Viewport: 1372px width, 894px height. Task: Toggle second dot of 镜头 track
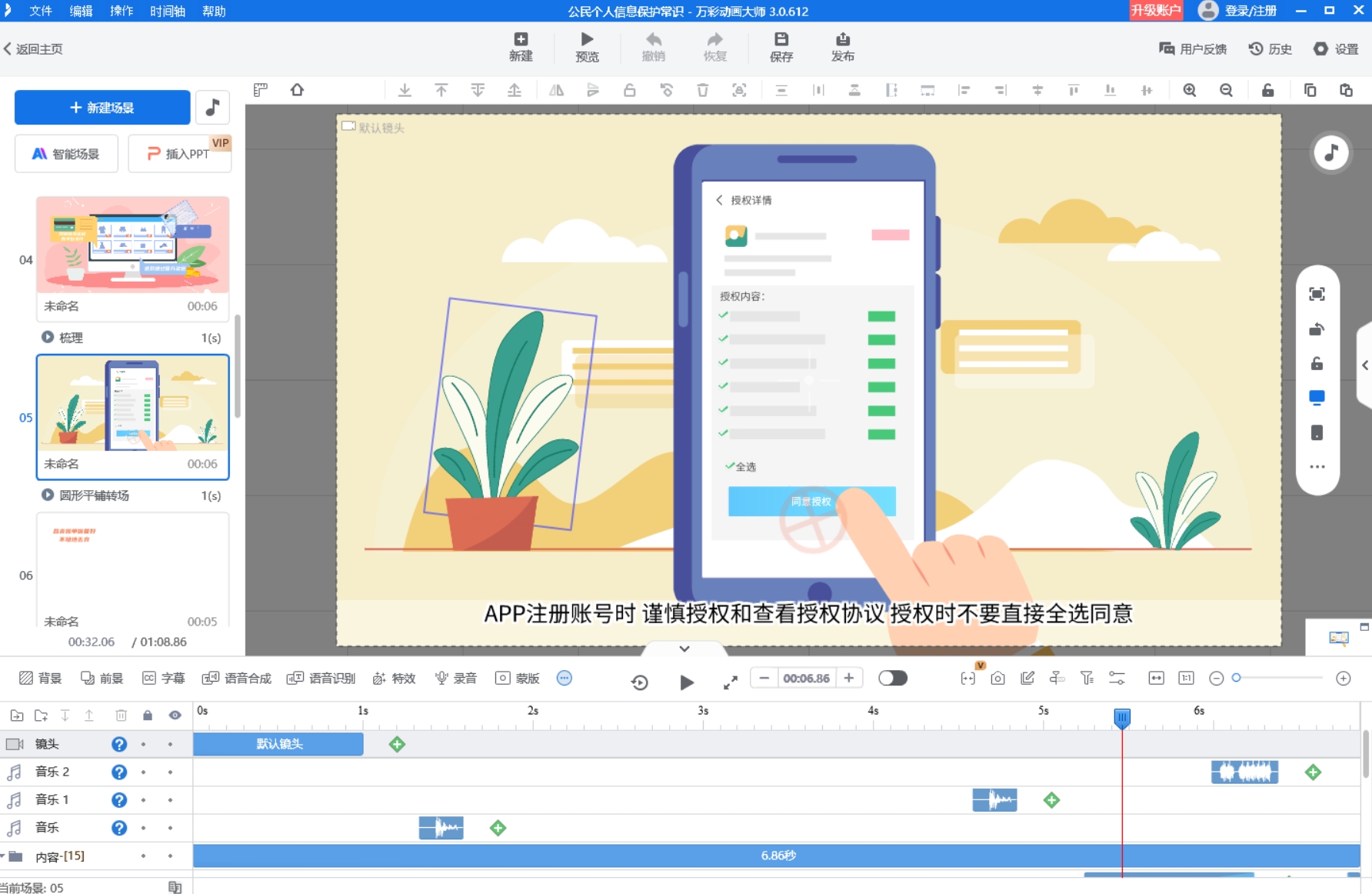point(170,744)
